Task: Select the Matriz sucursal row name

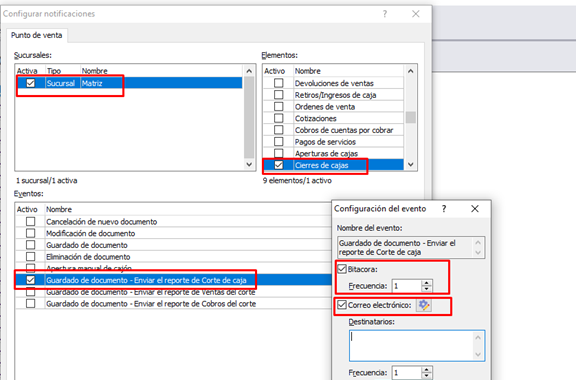Action: point(92,83)
